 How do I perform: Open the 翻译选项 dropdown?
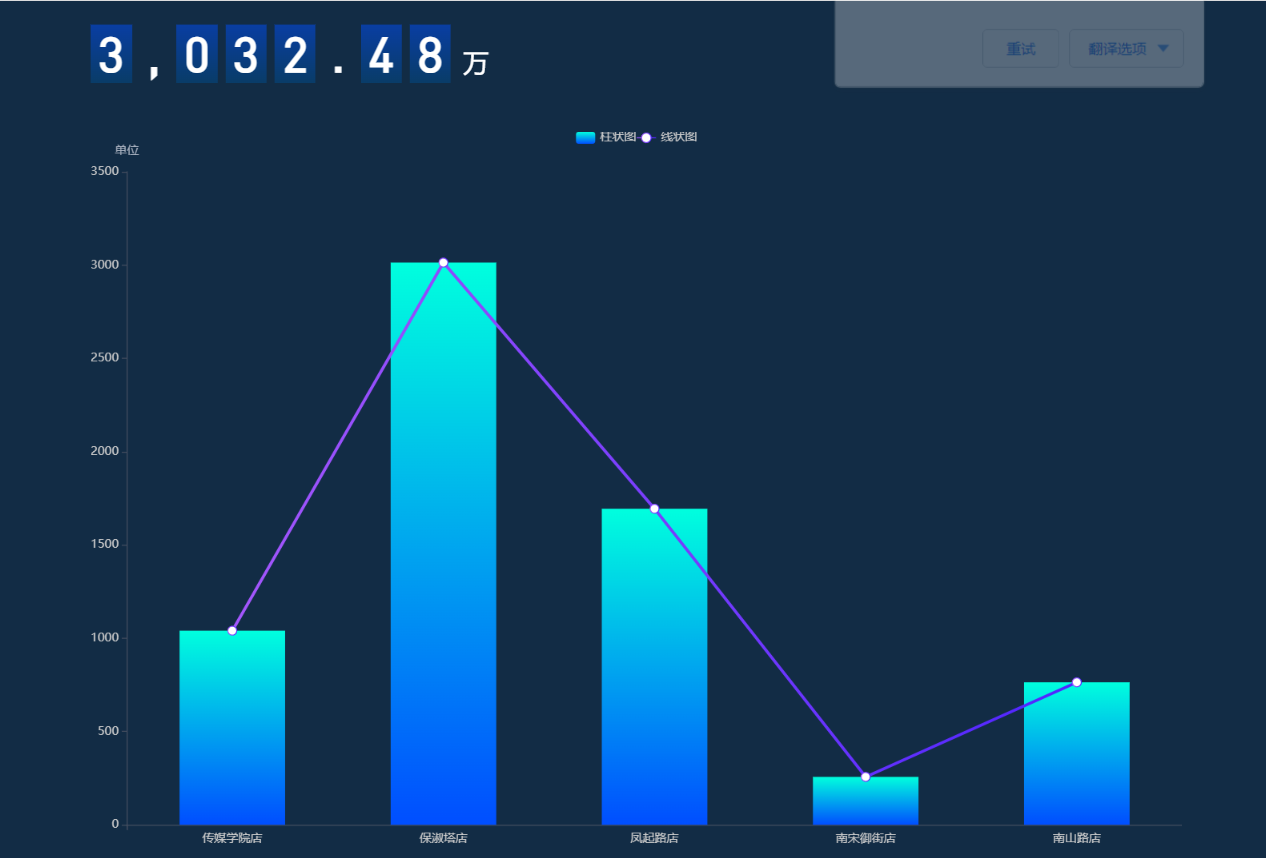click(x=1126, y=49)
